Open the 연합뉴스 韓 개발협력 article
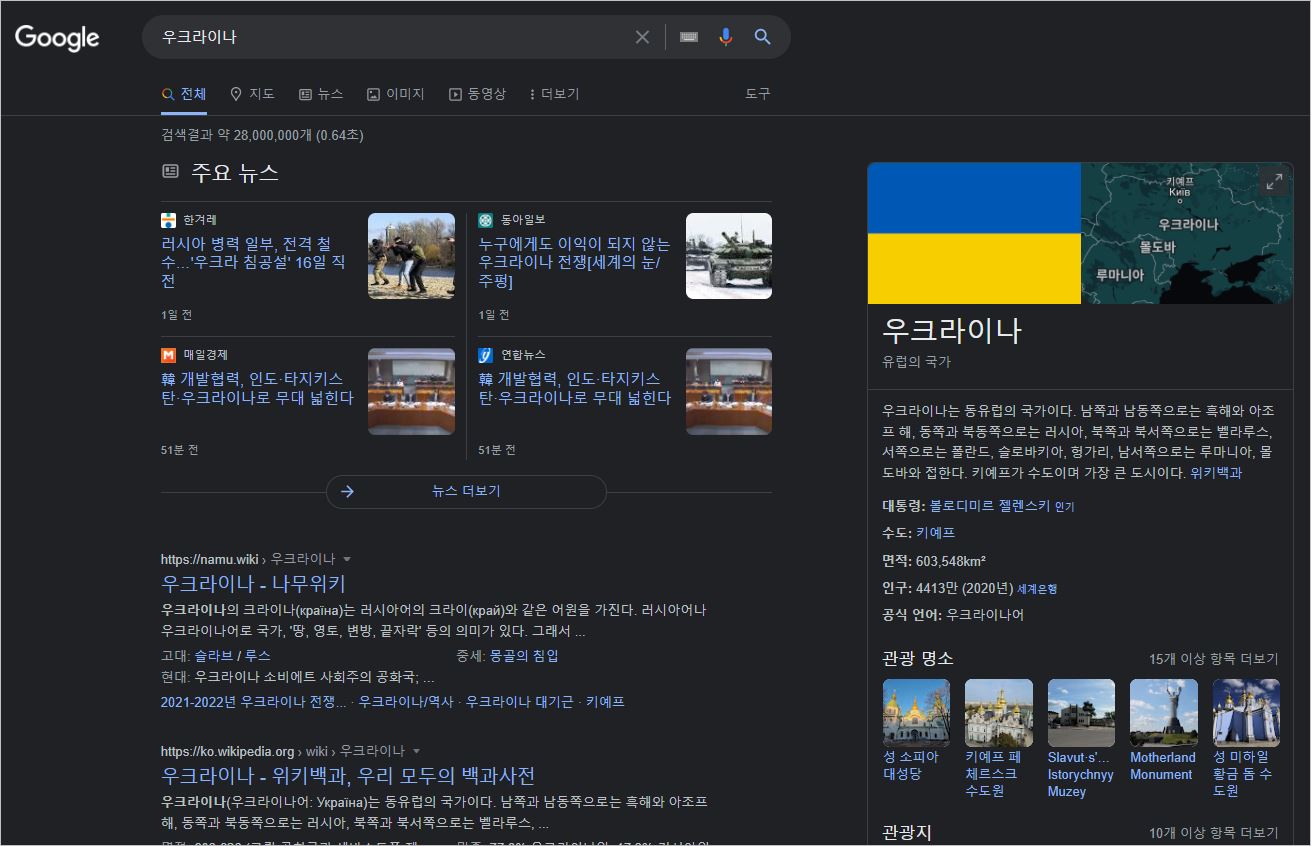 coord(574,388)
